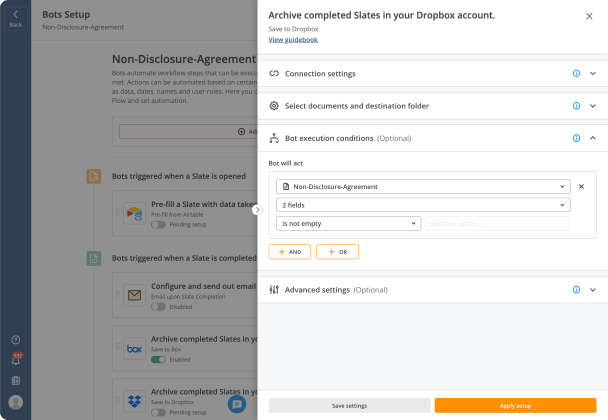This screenshot has height=420, width=608.
Task: Disable the Save to Box bot switch
Action: pyautogui.click(x=158, y=360)
